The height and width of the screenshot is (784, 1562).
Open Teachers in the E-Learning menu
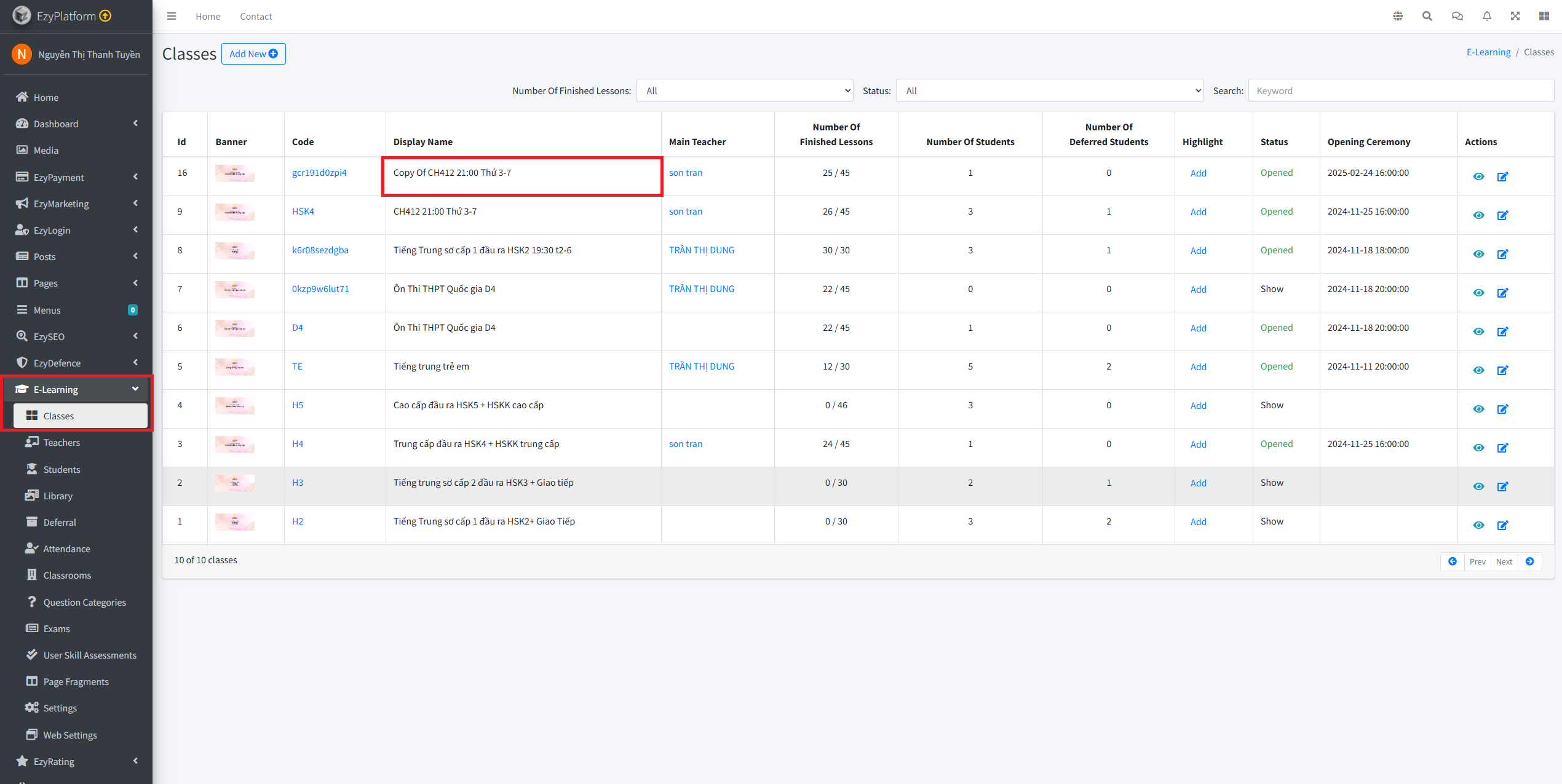pos(61,443)
